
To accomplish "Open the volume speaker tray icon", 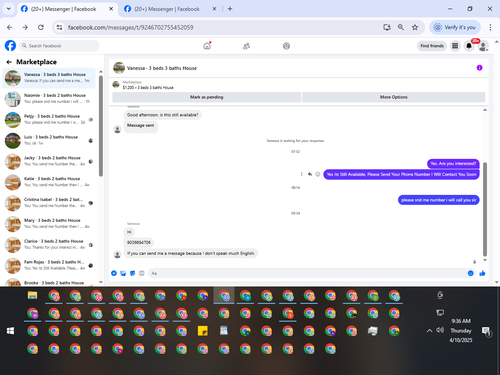I will (440, 330).
